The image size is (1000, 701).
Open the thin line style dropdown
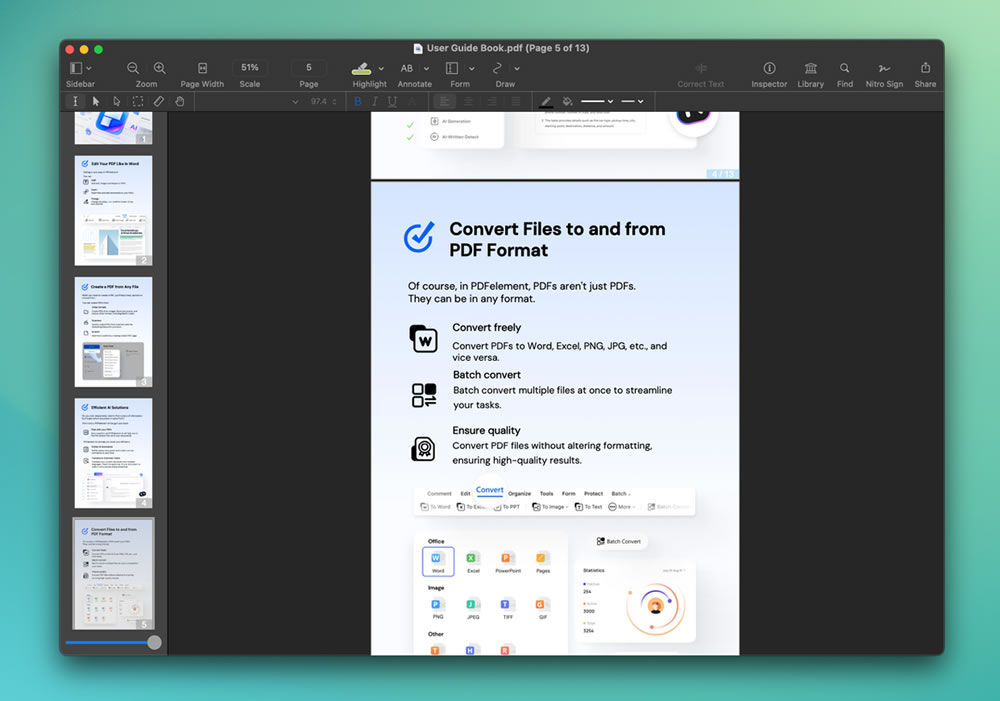(633, 101)
